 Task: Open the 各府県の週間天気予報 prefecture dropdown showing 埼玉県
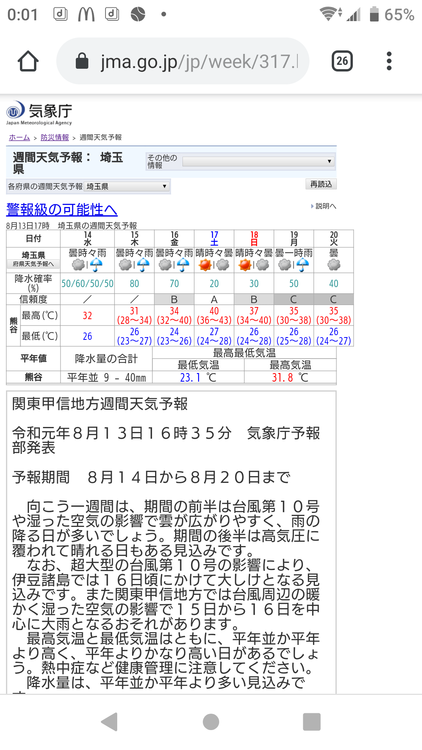click(127, 186)
